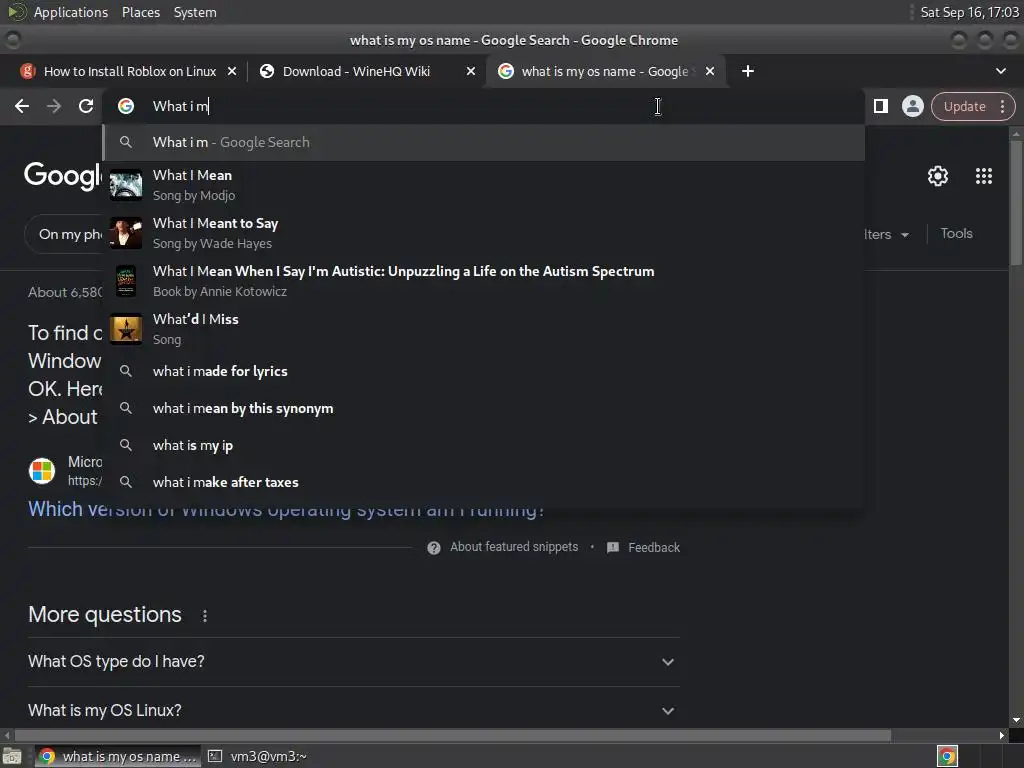Select the Annie Kotowicz book suggestion

tap(484, 281)
